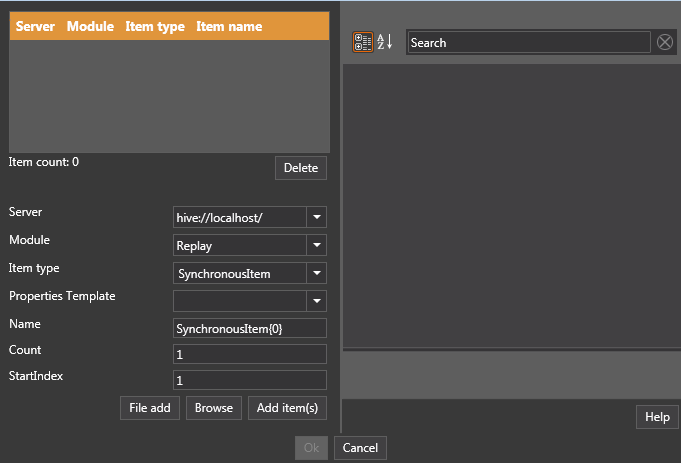Click the Browse button
The image size is (681, 463).
click(213, 408)
